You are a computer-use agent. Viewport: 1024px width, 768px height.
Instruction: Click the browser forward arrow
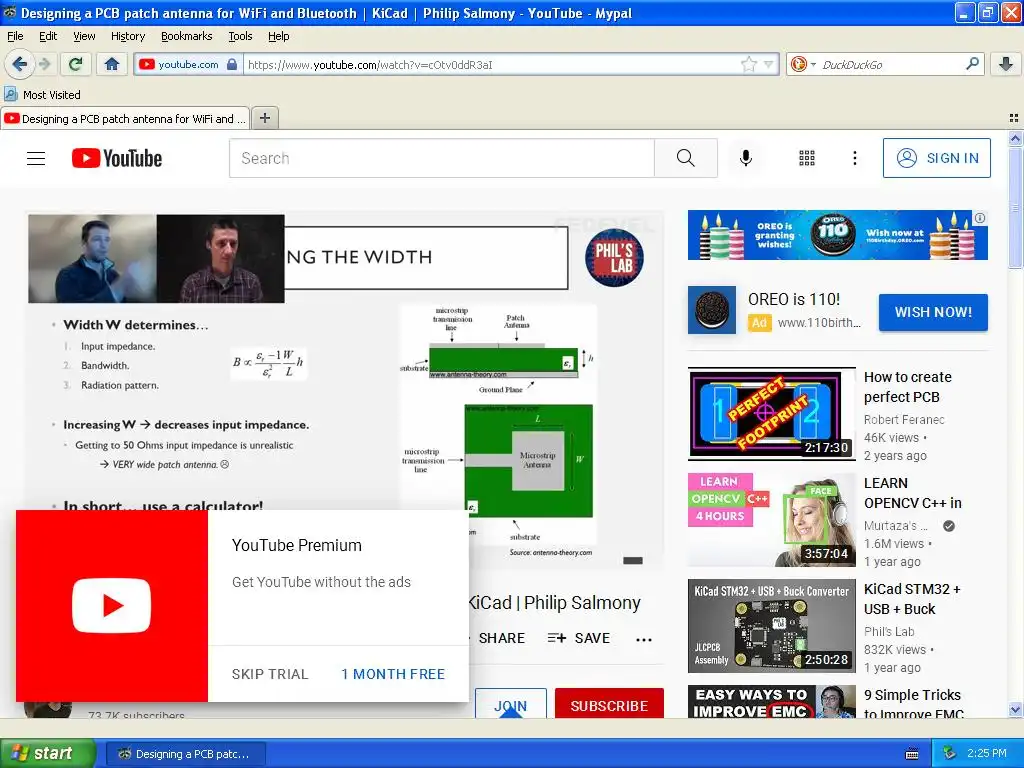pyautogui.click(x=44, y=64)
